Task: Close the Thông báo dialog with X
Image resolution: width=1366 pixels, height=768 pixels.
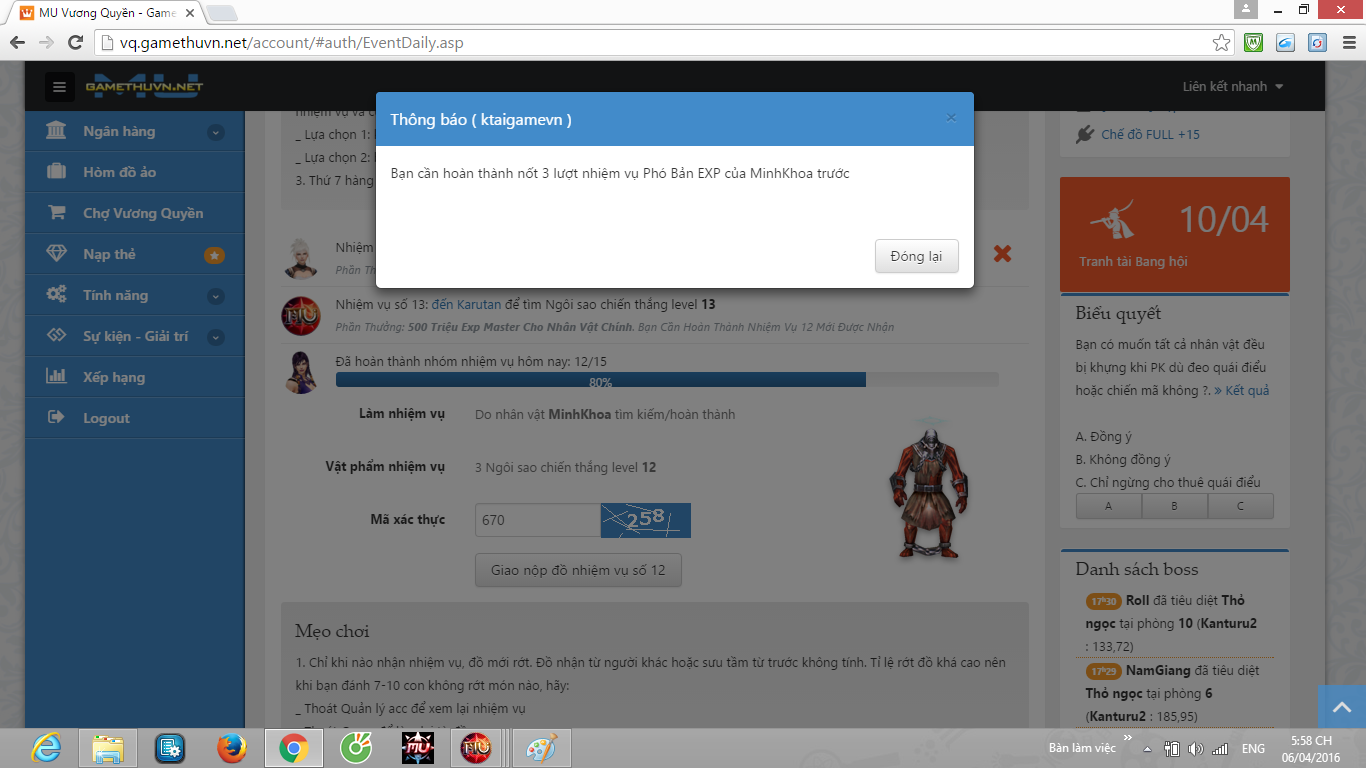Action: tap(951, 118)
